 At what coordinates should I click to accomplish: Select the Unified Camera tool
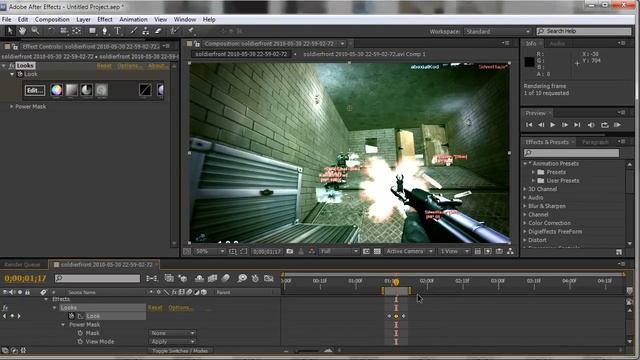pos(64,31)
